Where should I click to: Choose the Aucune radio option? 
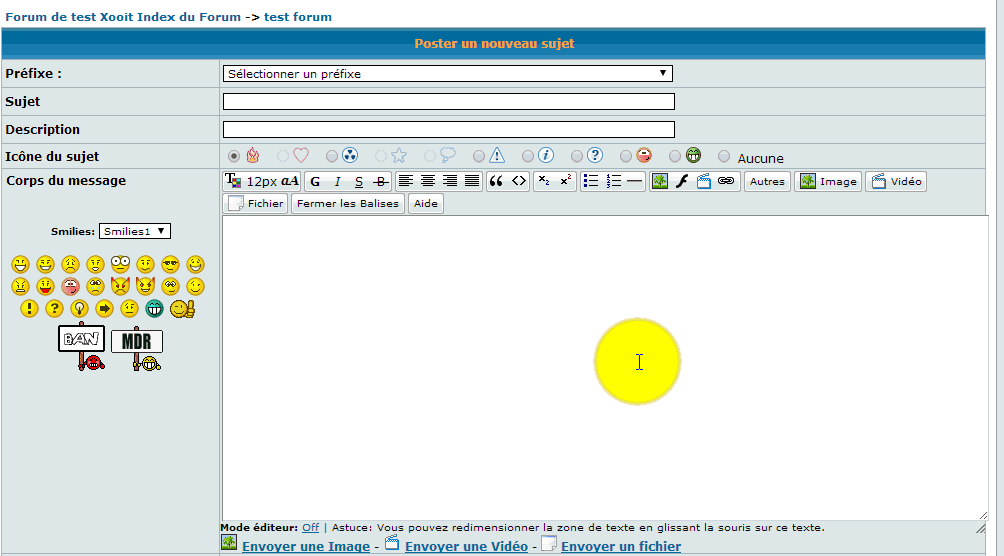tap(724, 156)
